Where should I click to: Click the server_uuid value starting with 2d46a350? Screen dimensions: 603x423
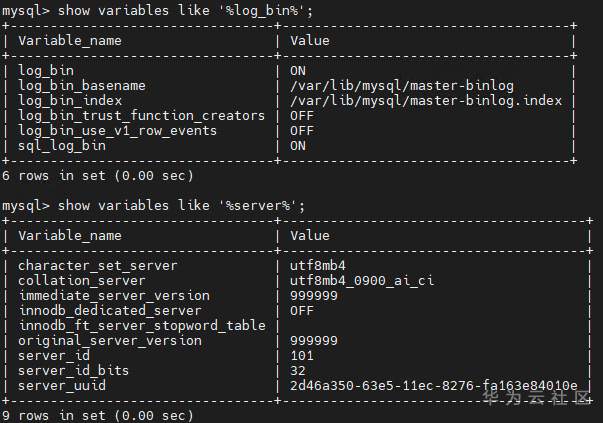point(433,386)
